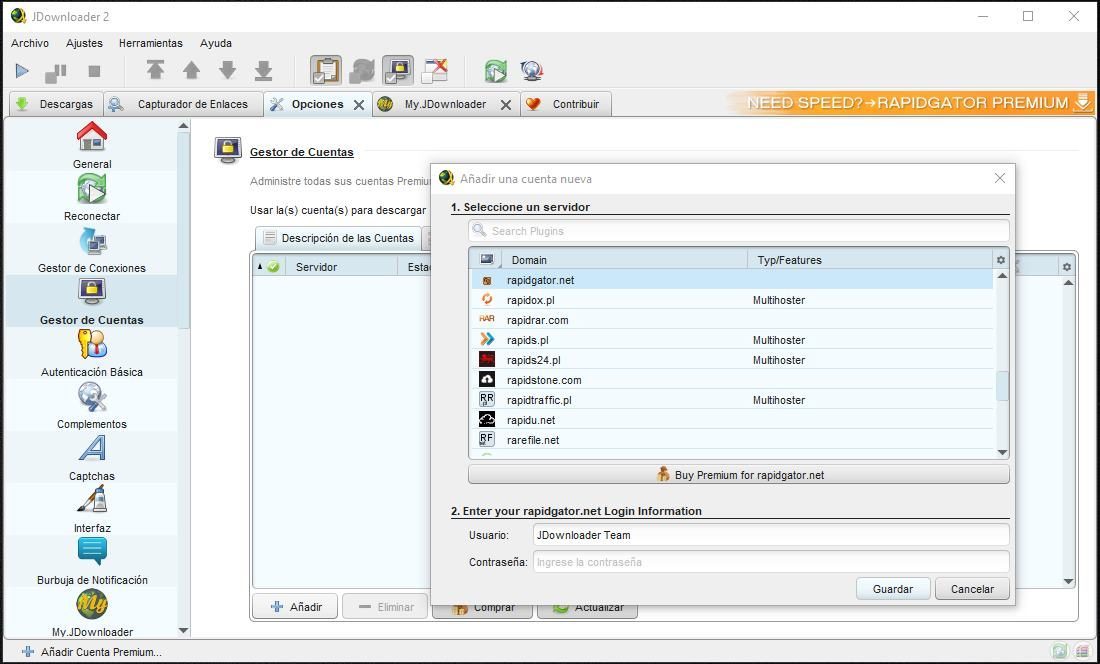Open server table settings gear
1100x664 pixels.
pos(1001,260)
